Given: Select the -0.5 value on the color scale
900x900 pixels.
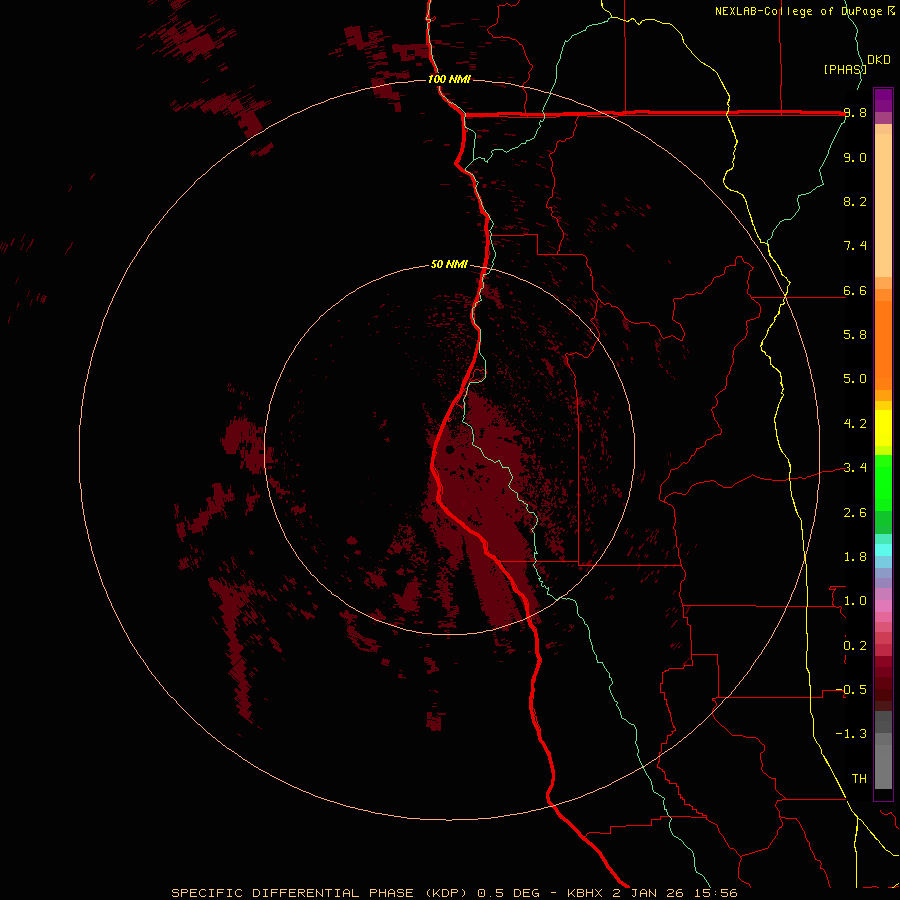Looking at the screenshot, I should click(x=851, y=690).
